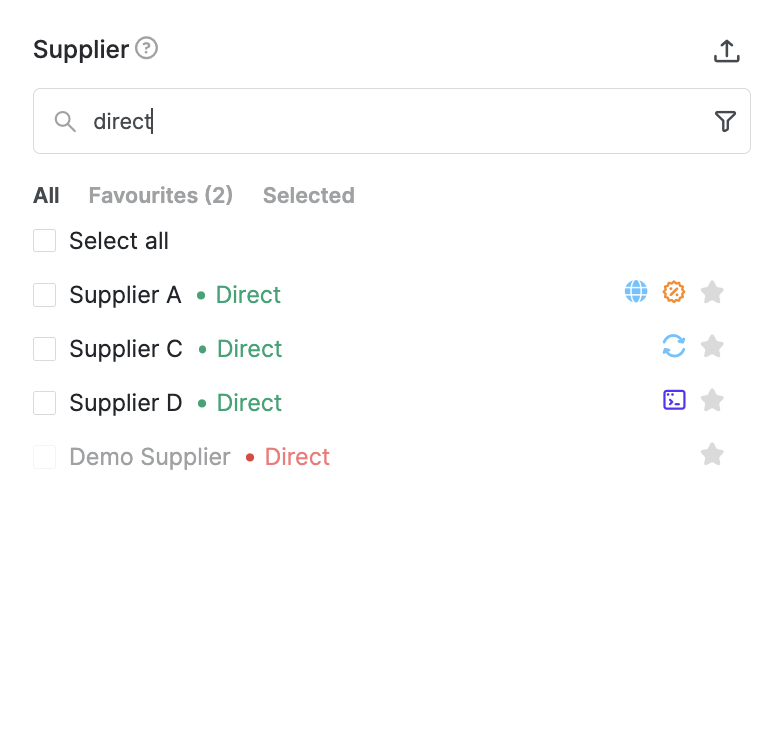
Task: Click into the search field containing direct
Action: tap(391, 121)
